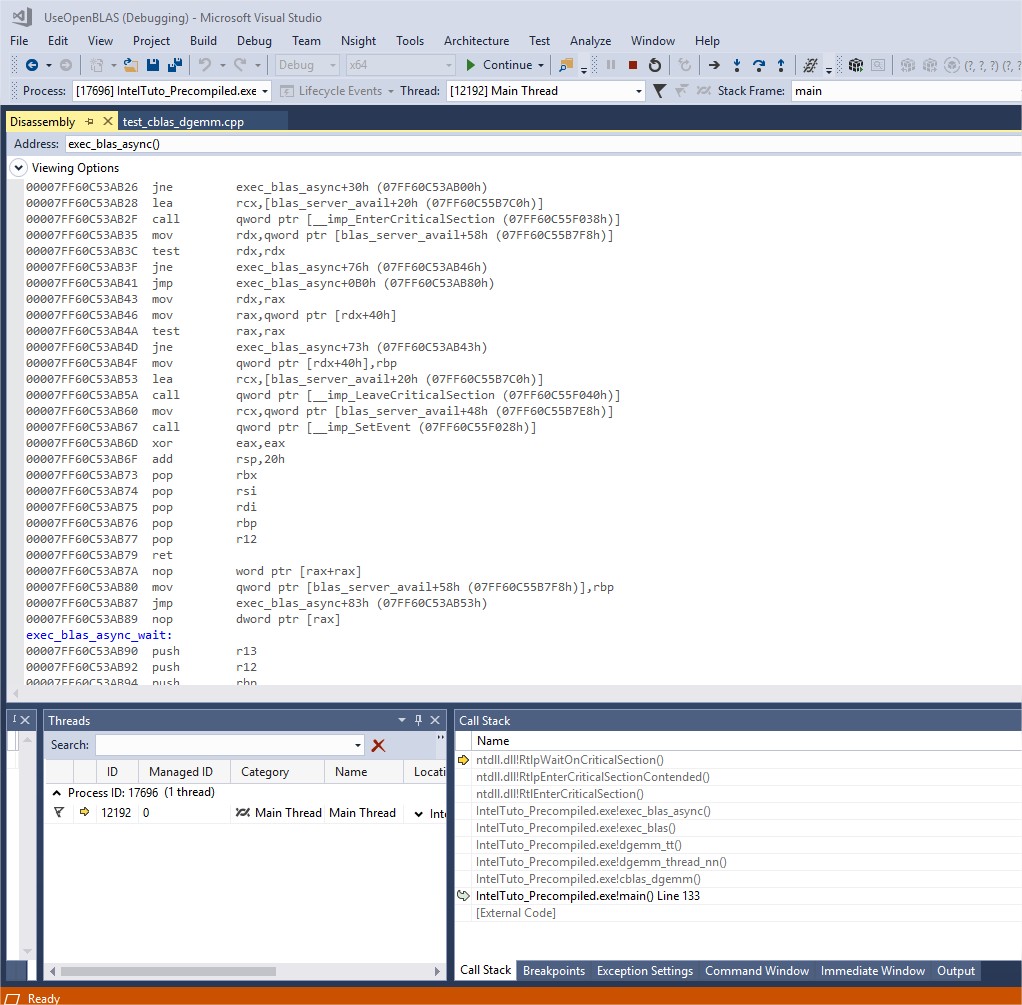Open the Debug menu
1022x1005 pixels.
(x=254, y=40)
